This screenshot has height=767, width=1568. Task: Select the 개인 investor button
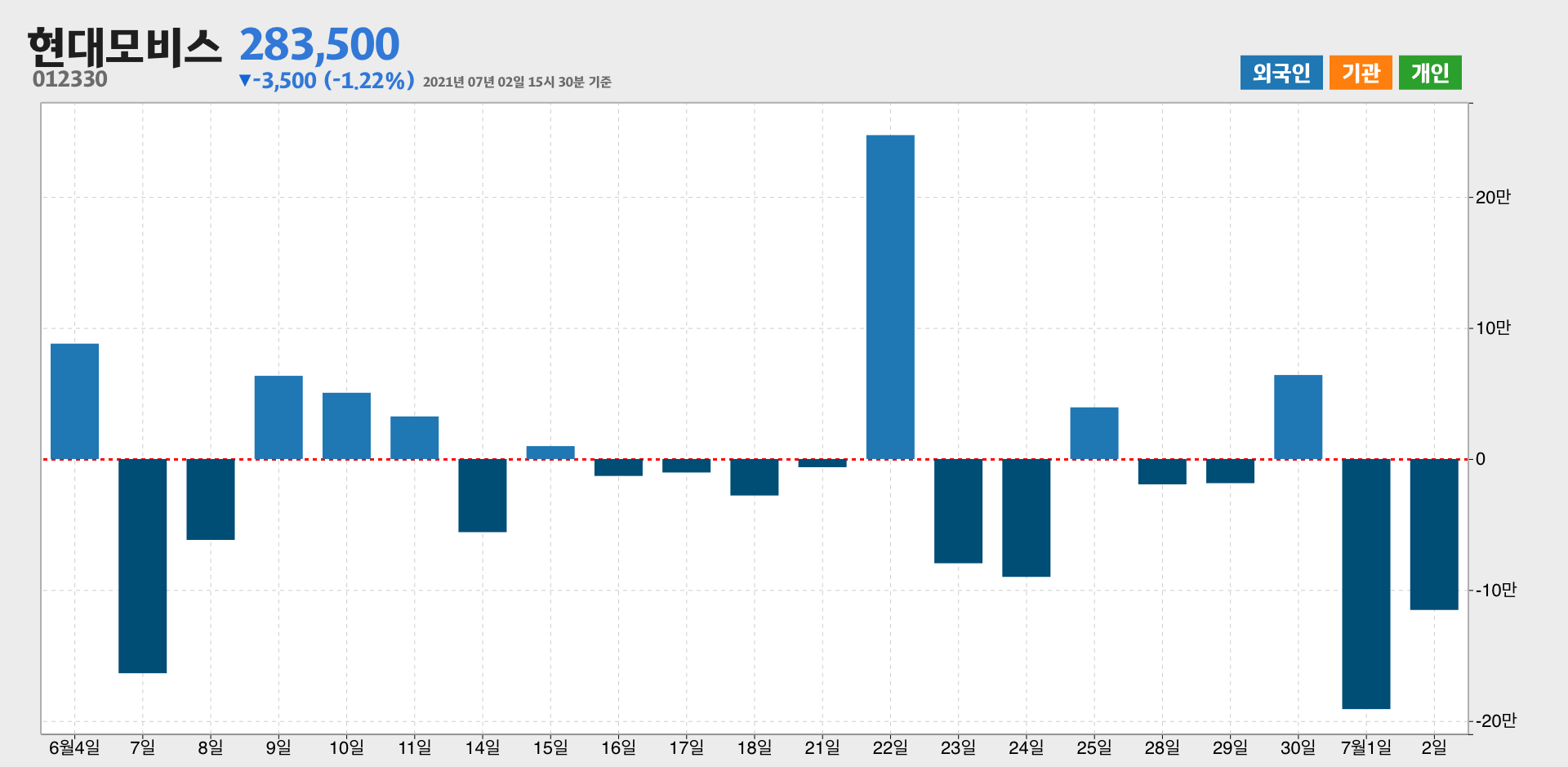pos(1430,73)
